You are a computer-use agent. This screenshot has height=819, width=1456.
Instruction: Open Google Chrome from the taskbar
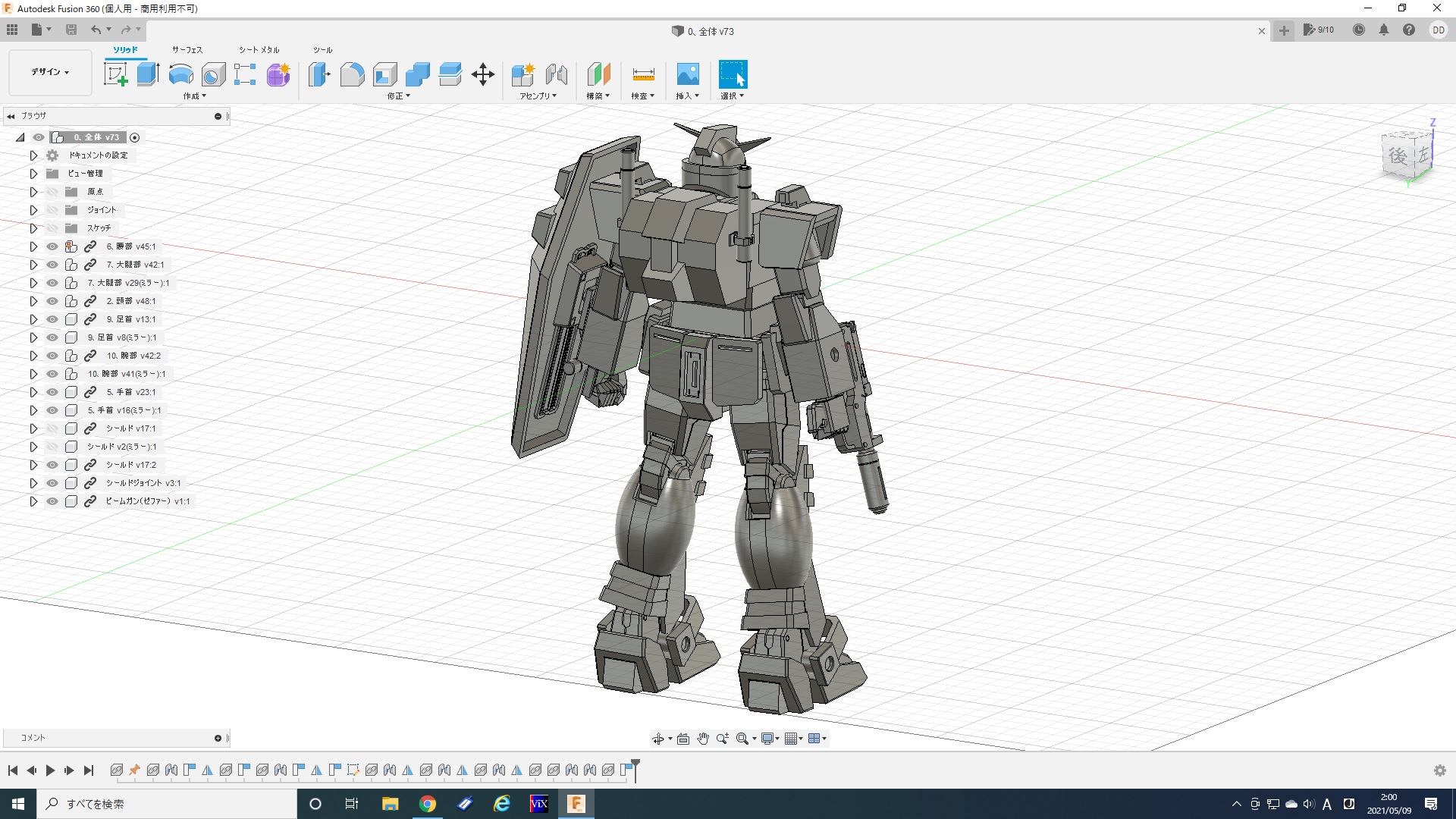tap(428, 804)
